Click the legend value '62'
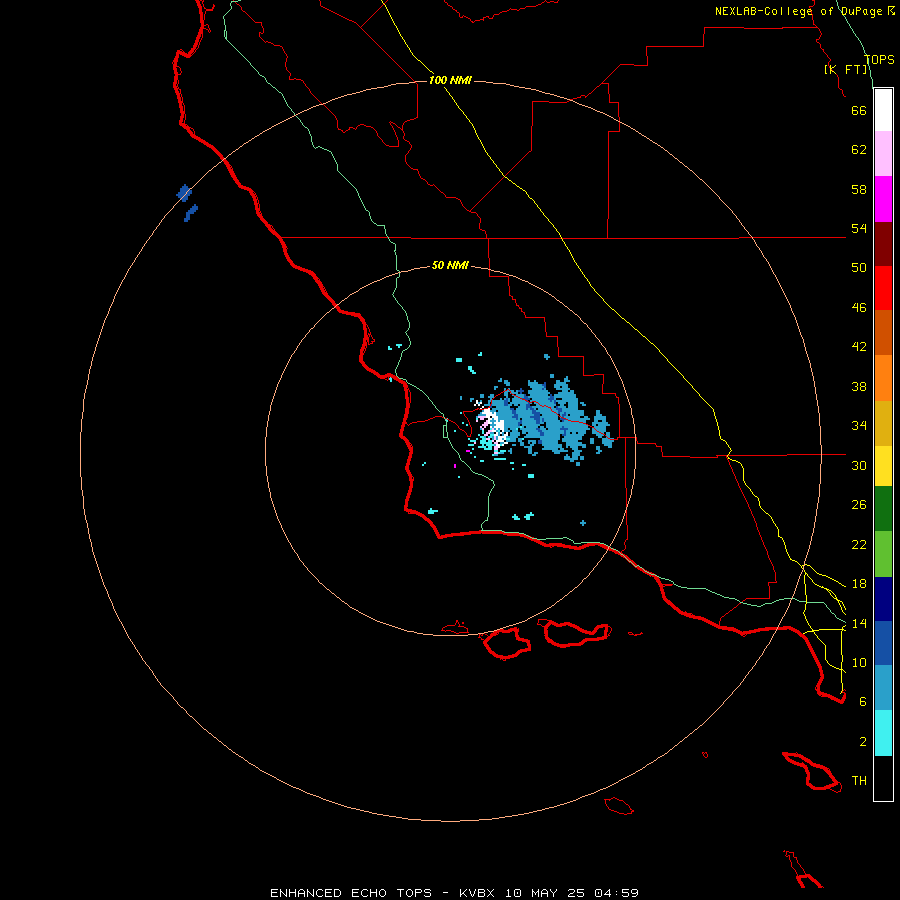Screen dimensions: 900x900 [859, 150]
